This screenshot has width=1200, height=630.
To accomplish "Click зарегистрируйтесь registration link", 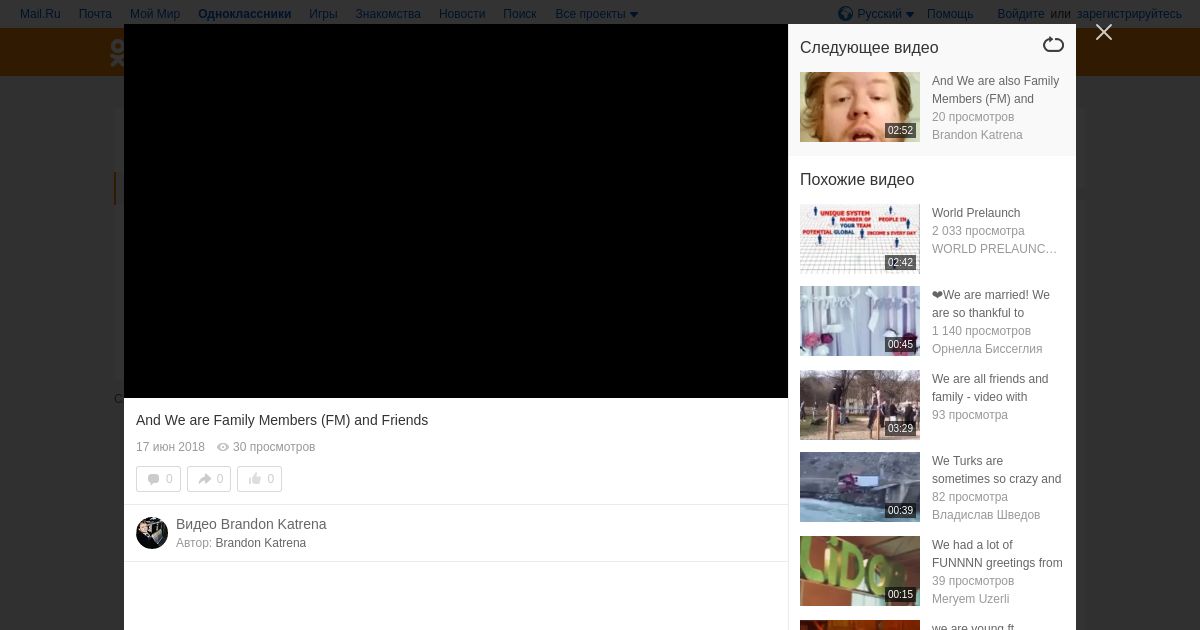I will (x=1129, y=14).
